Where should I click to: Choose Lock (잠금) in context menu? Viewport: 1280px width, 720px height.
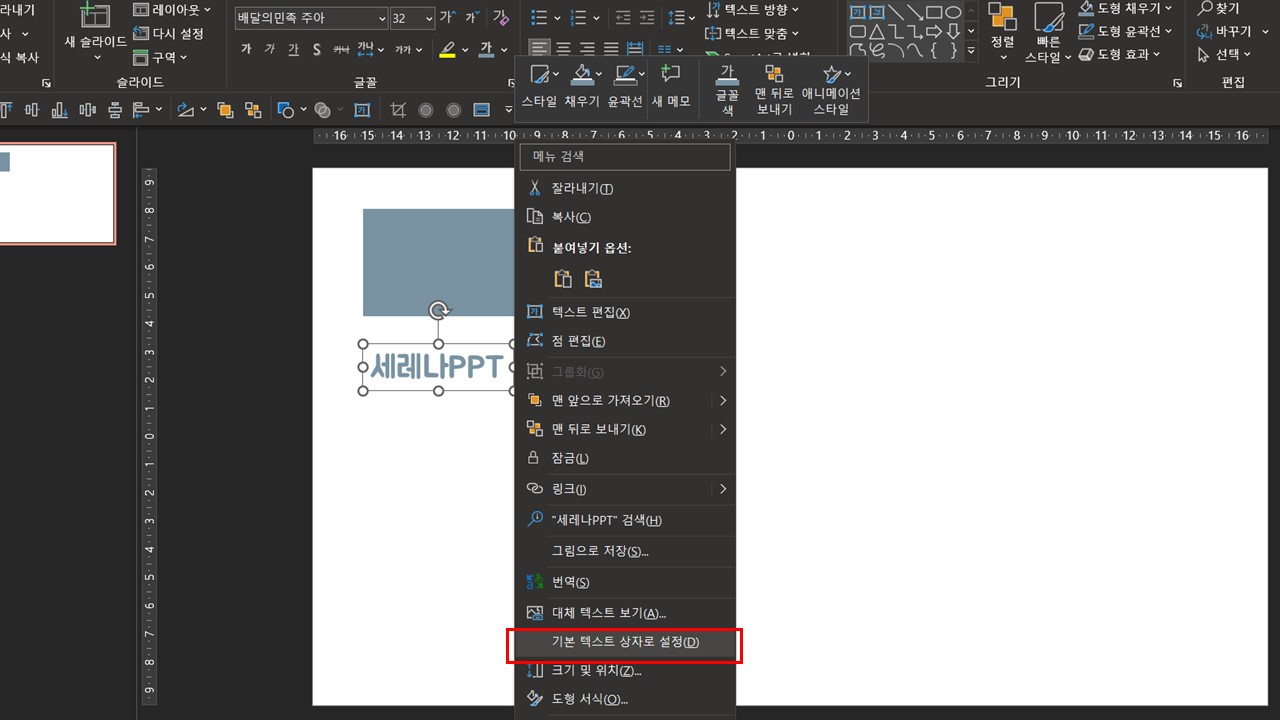coord(625,458)
